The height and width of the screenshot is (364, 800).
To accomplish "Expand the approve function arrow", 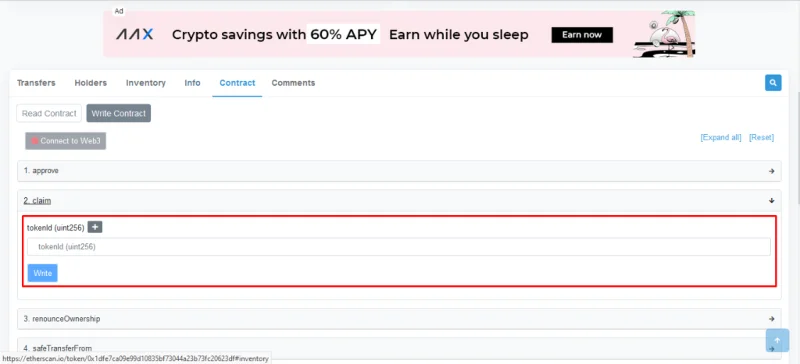I will tap(771, 171).
